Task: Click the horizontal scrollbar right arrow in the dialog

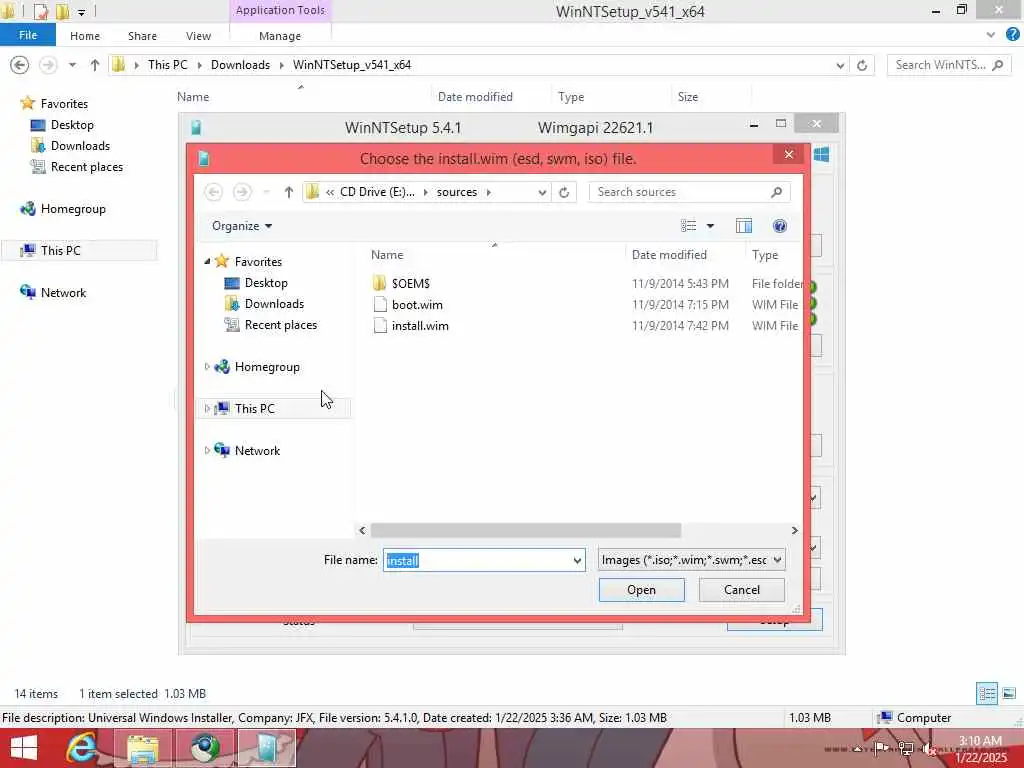Action: [x=794, y=530]
